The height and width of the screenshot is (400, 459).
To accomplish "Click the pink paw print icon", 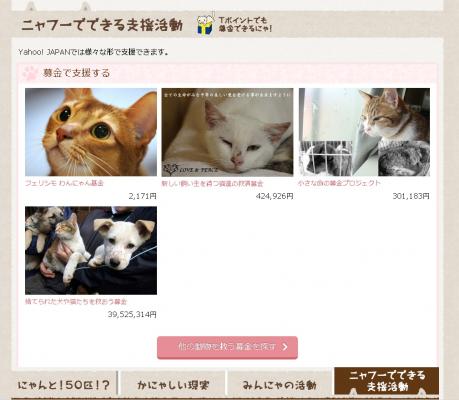I will coord(30,73).
